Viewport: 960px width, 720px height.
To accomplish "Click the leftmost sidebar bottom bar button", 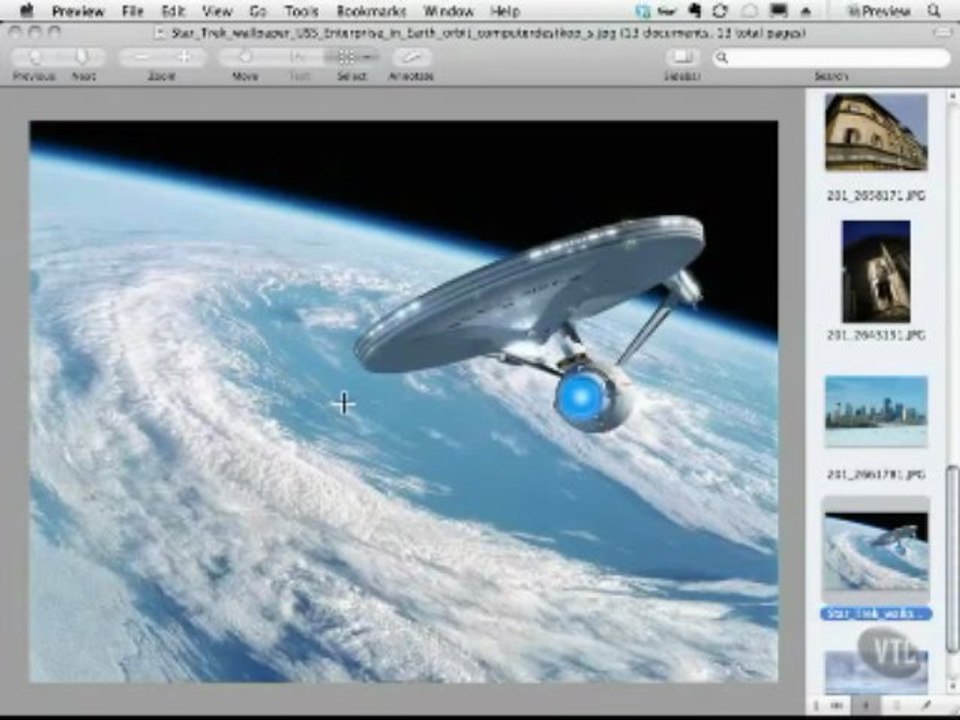I will (816, 705).
